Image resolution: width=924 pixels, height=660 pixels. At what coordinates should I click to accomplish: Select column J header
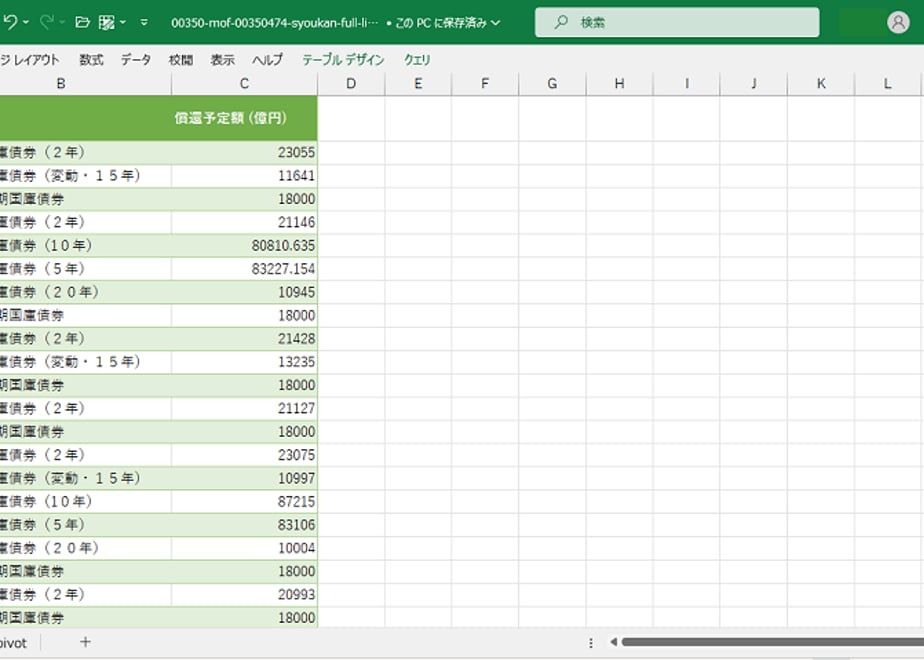754,84
